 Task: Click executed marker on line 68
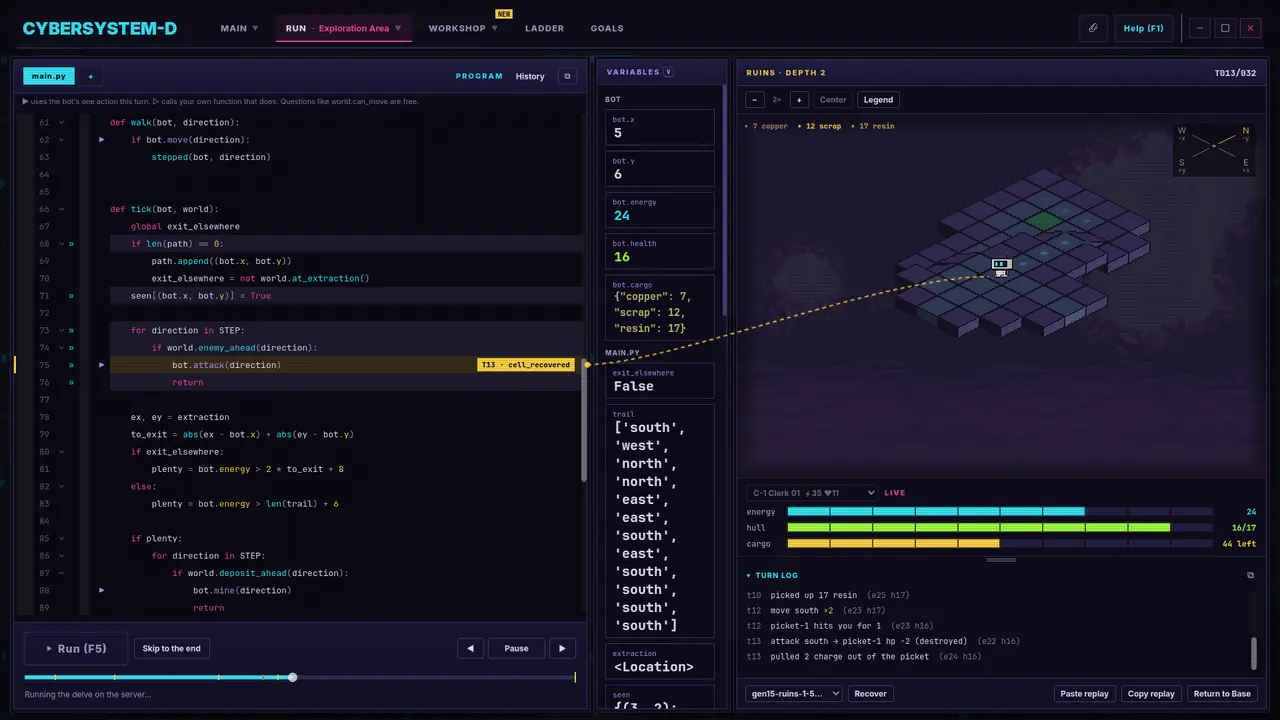pyautogui.click(x=71, y=244)
